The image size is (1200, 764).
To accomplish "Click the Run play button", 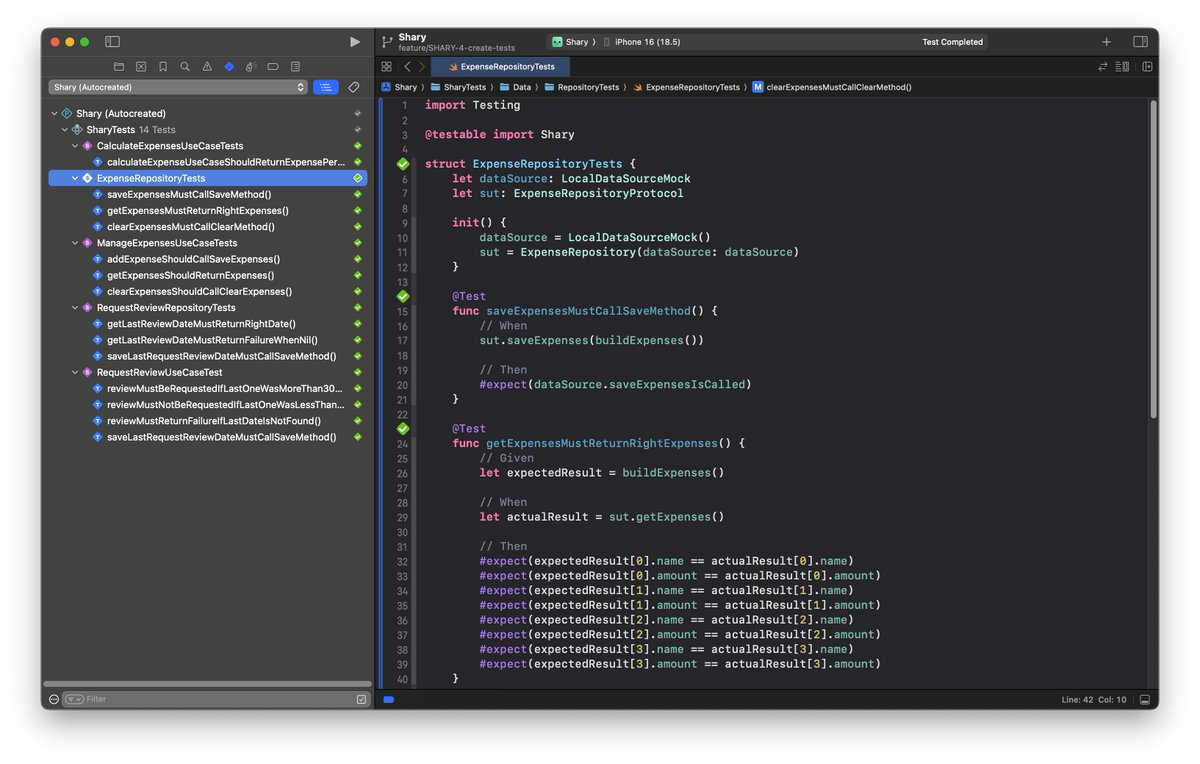I will tap(355, 42).
